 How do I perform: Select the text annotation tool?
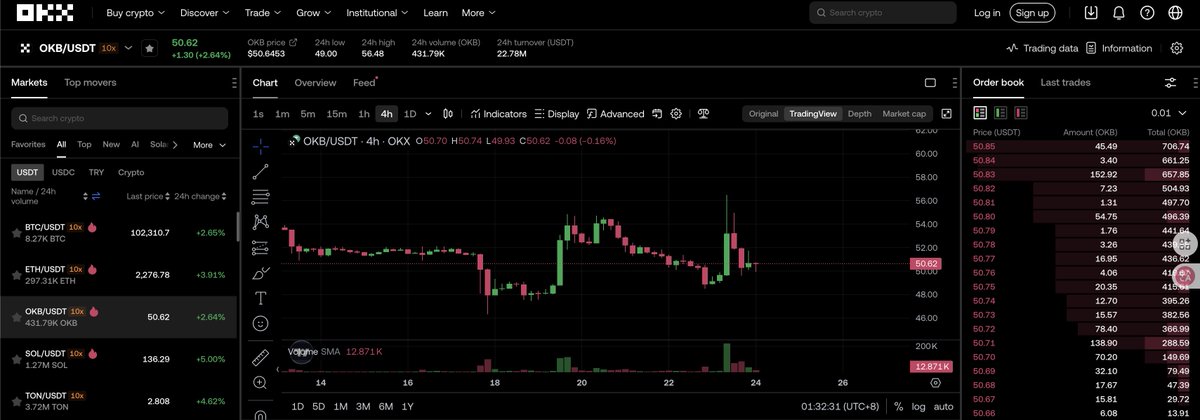(x=261, y=298)
